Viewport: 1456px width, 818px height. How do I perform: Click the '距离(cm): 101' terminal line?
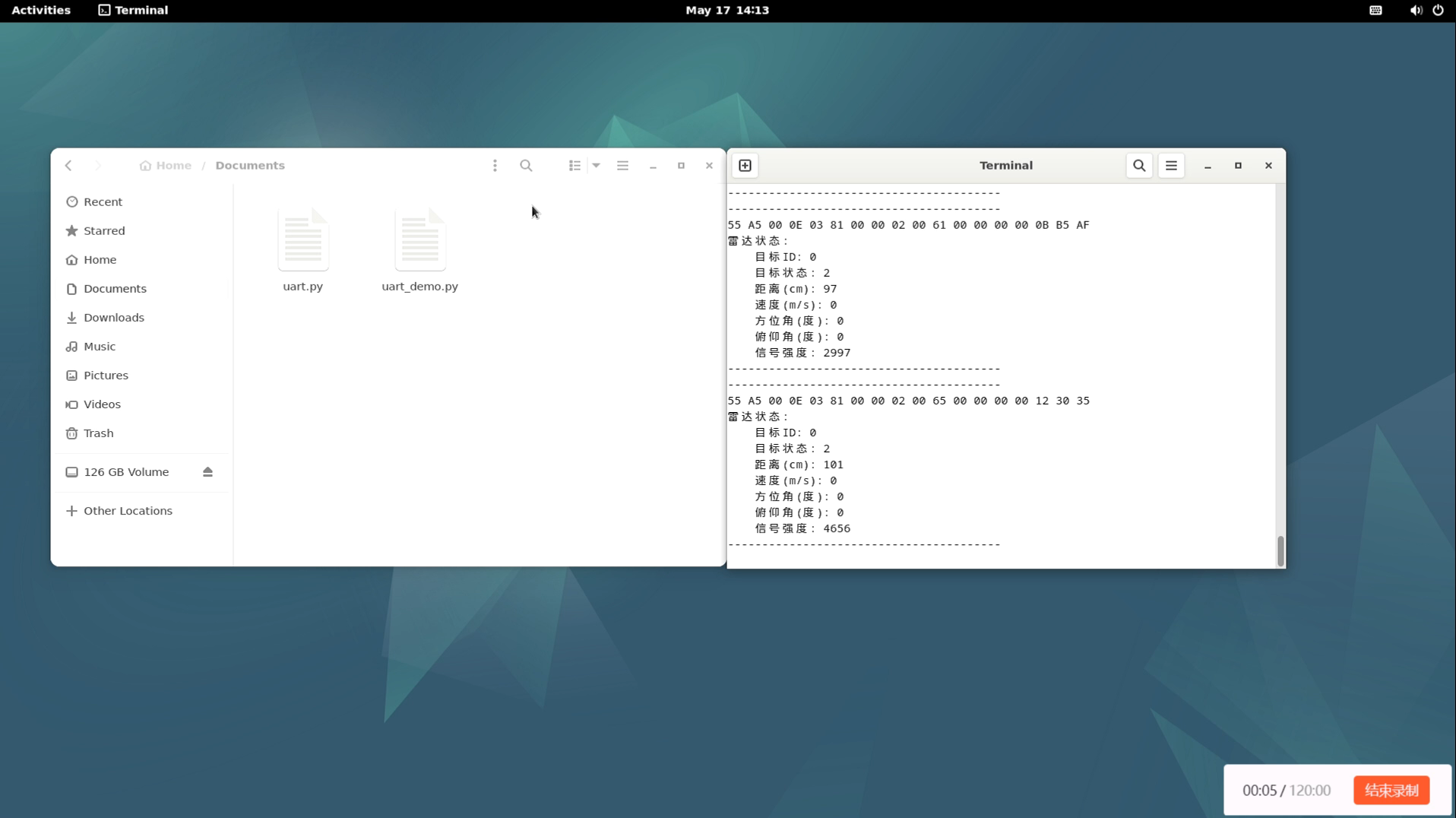click(799, 464)
